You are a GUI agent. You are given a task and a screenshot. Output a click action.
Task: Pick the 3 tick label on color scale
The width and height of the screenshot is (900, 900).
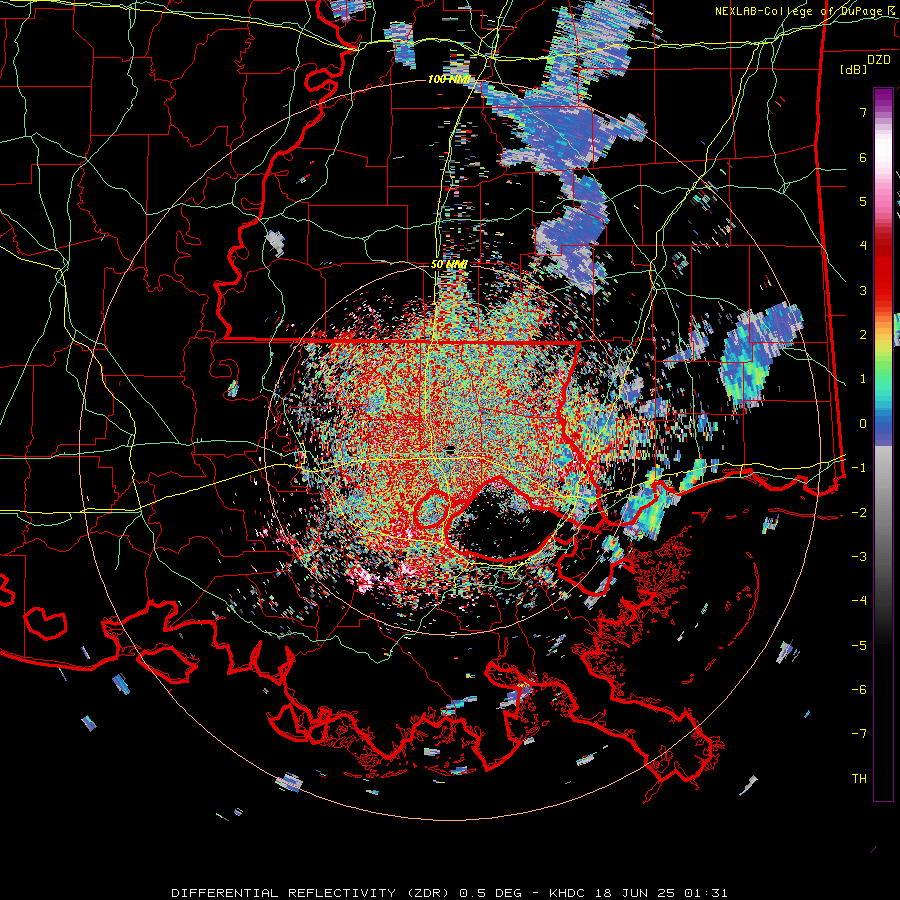pos(863,290)
